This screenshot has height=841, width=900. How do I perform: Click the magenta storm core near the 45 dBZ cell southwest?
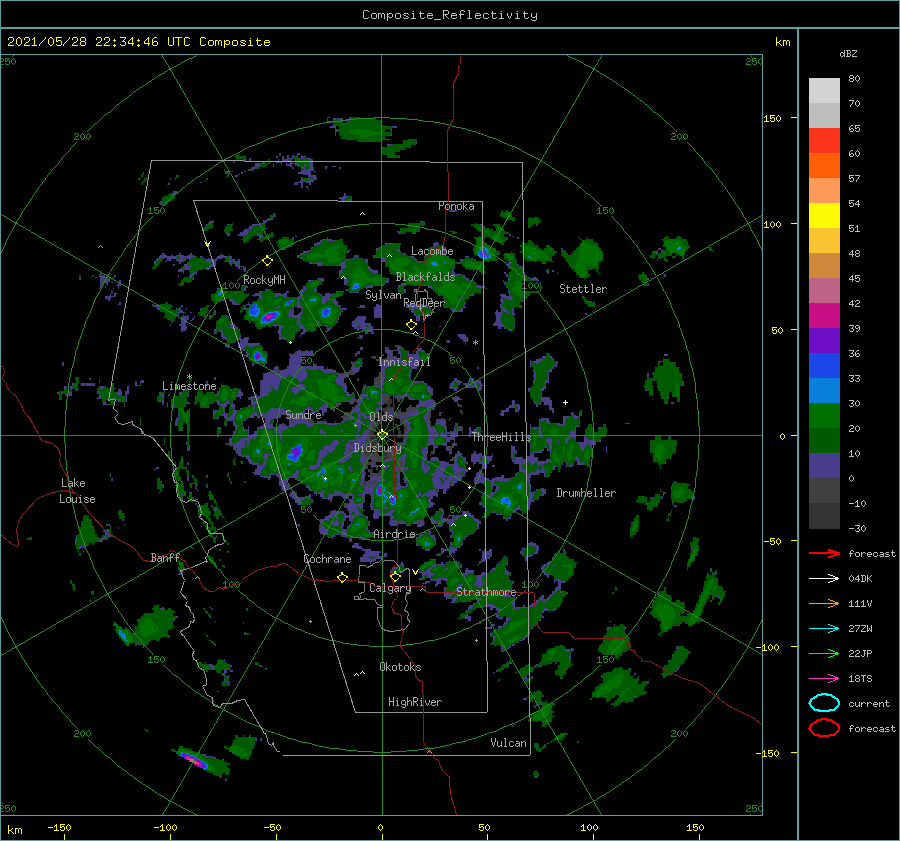click(195, 761)
